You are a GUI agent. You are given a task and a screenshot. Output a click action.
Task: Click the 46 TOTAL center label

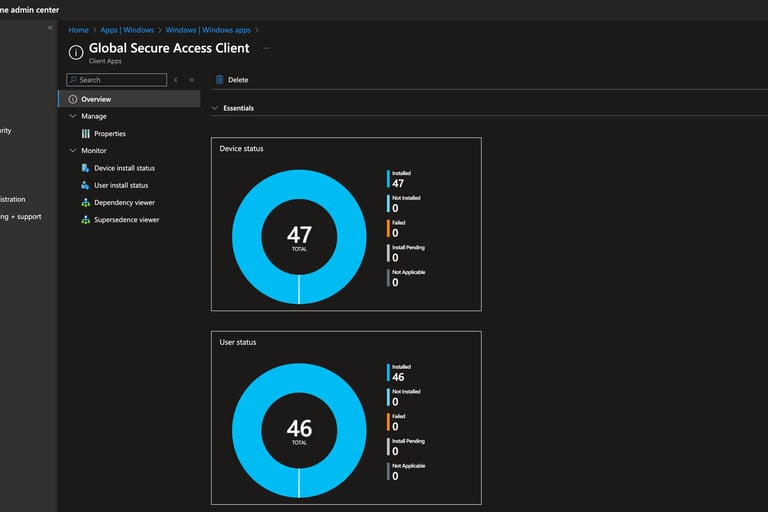299,431
